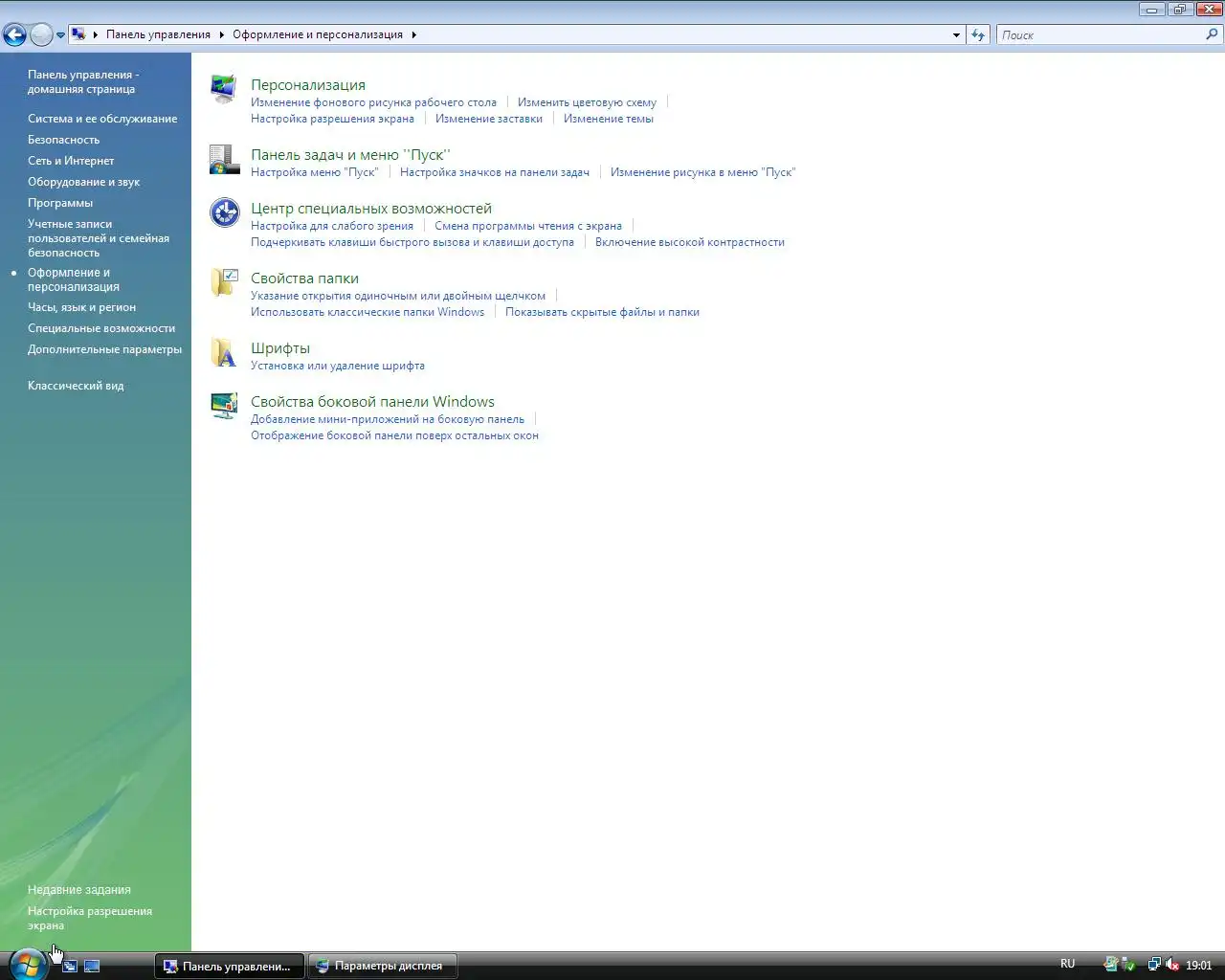
Task: Open Центр специальных возможностей heading
Action: tap(371, 209)
